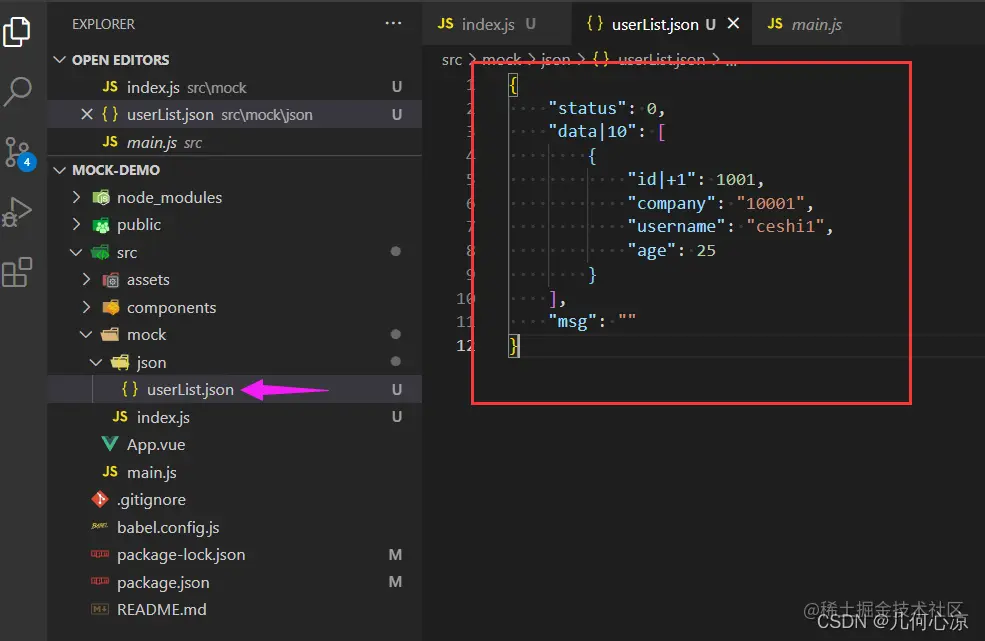This screenshot has width=985, height=641.
Task: Click the "msg" key in editor
Action: pyautogui.click(x=572, y=322)
